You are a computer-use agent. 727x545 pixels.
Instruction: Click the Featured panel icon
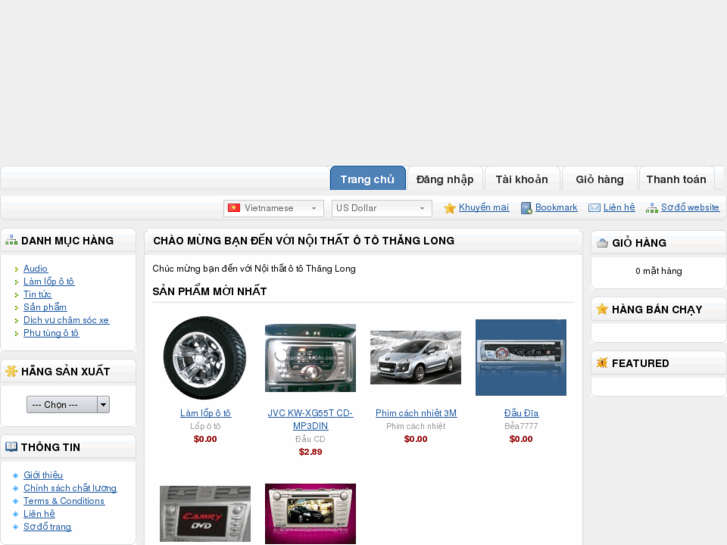[x=602, y=363]
